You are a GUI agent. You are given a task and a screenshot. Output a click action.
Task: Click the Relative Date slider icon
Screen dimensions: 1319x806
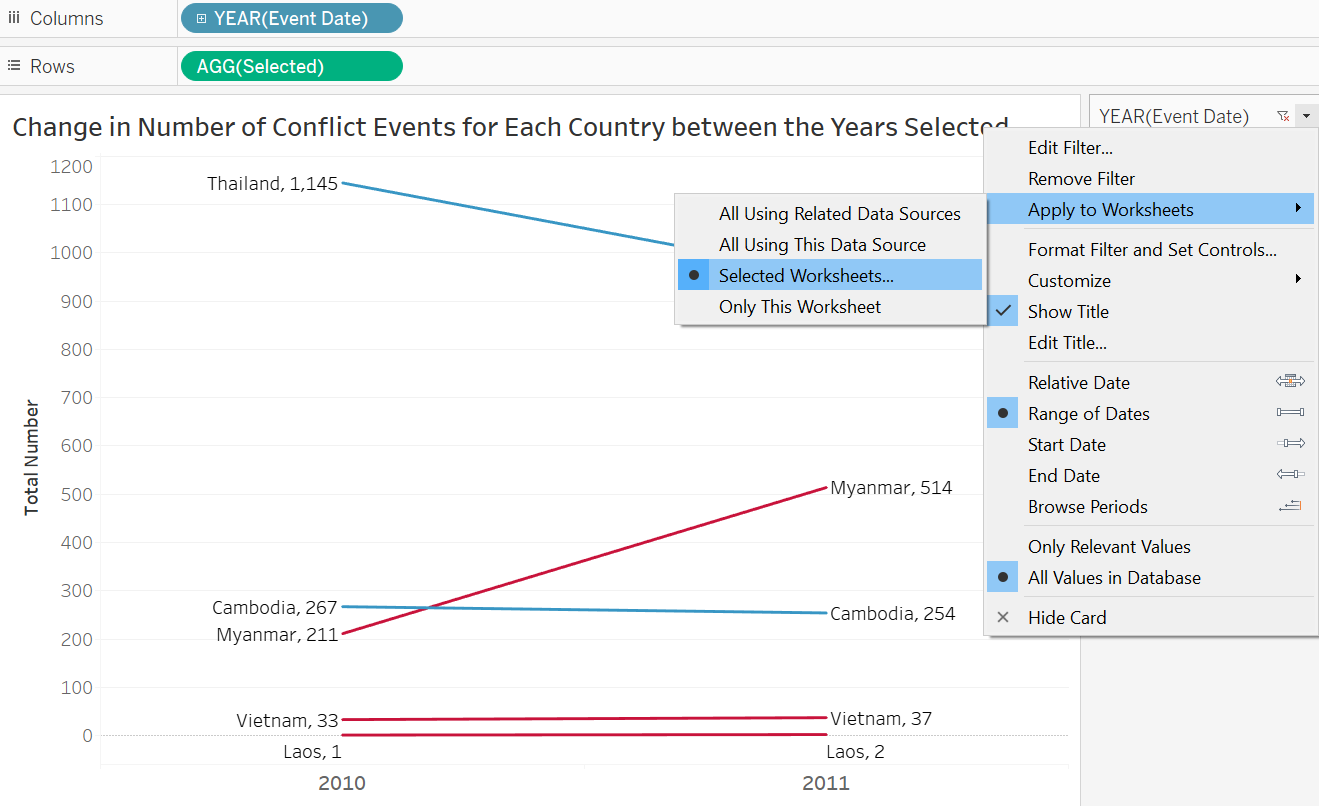tap(1290, 382)
